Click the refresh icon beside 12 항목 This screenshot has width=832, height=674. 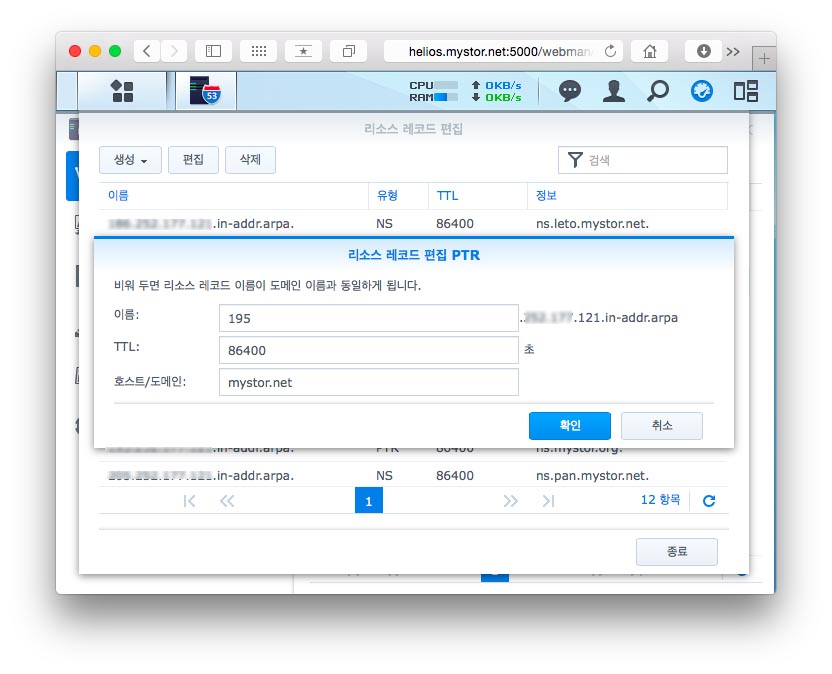pyautogui.click(x=709, y=501)
